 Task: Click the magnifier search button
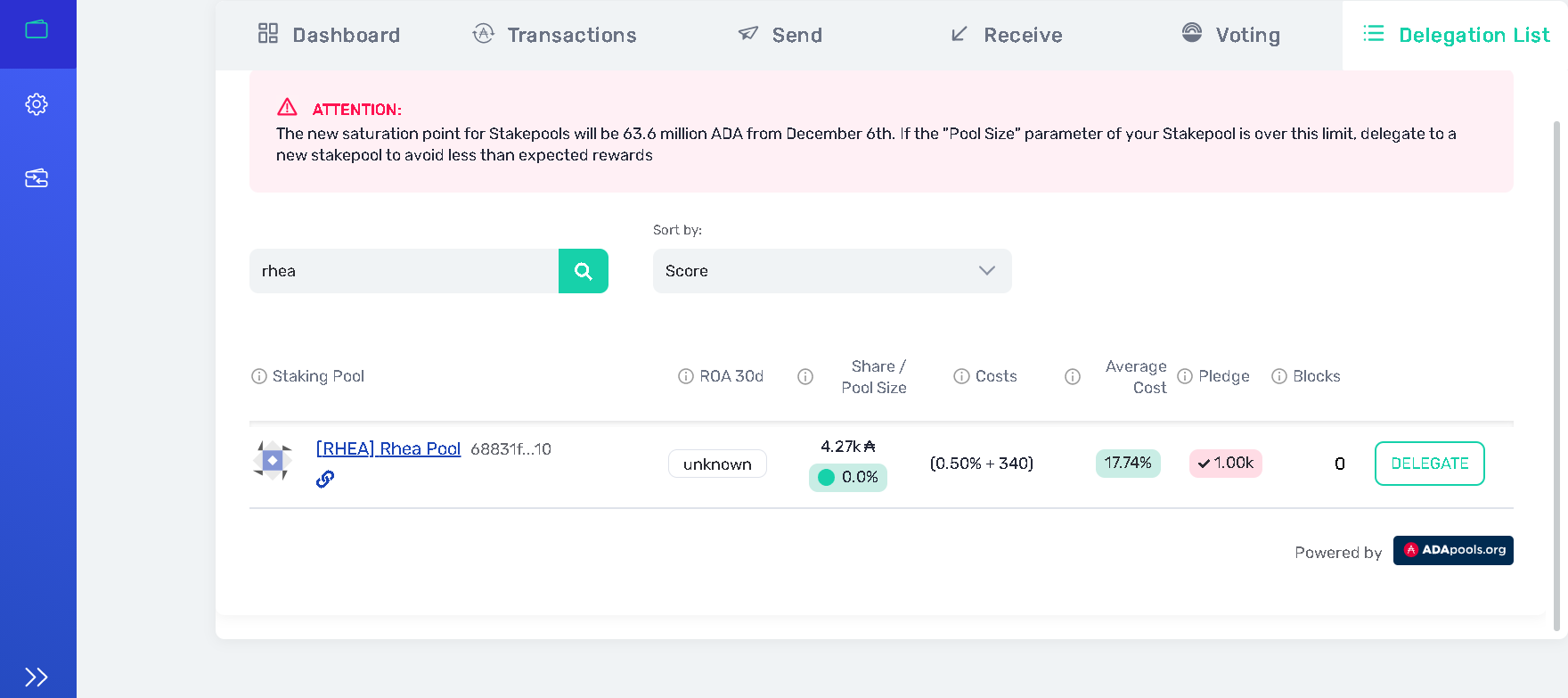point(584,271)
